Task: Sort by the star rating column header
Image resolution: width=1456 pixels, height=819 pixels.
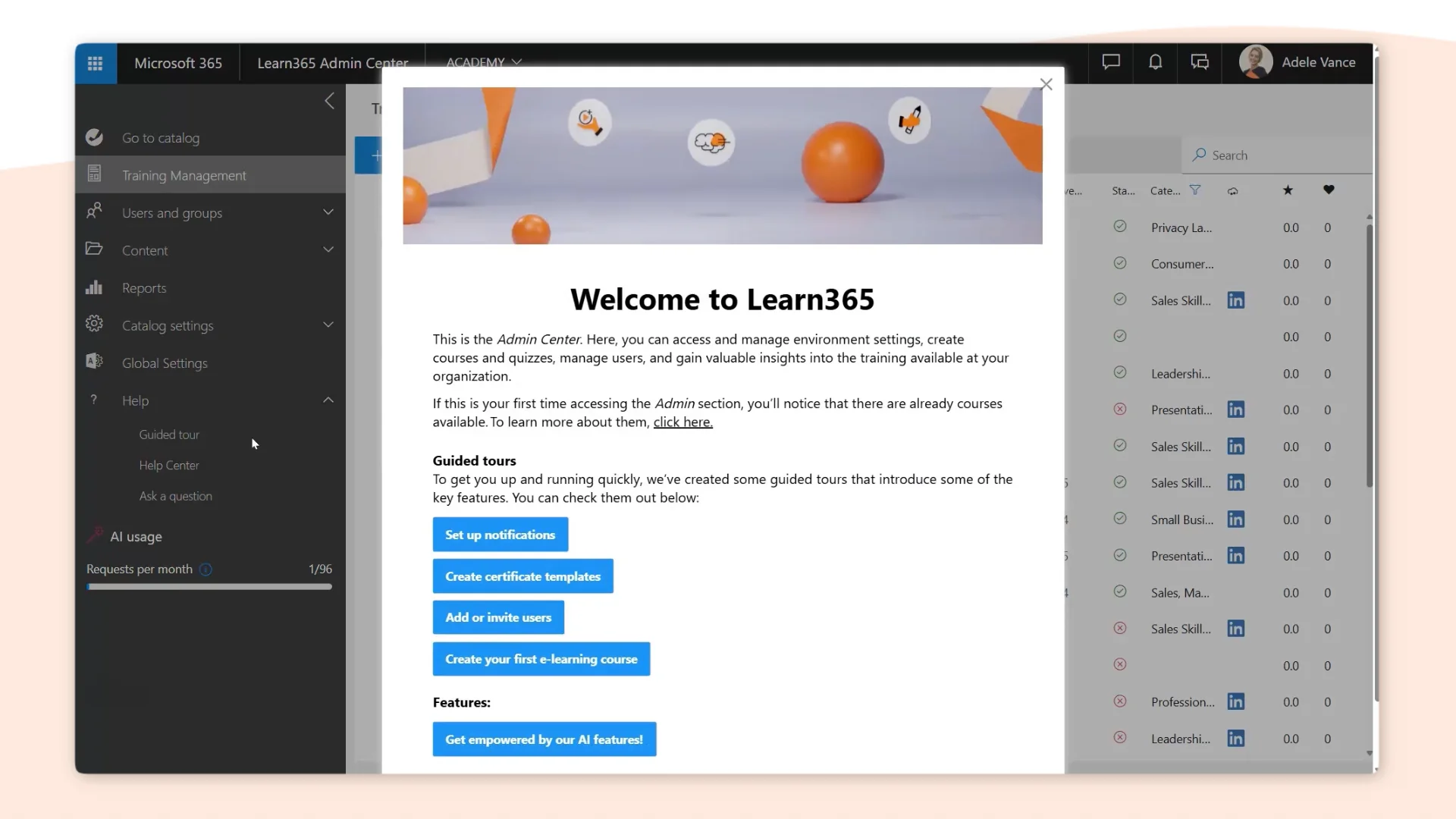Action: tap(1288, 190)
